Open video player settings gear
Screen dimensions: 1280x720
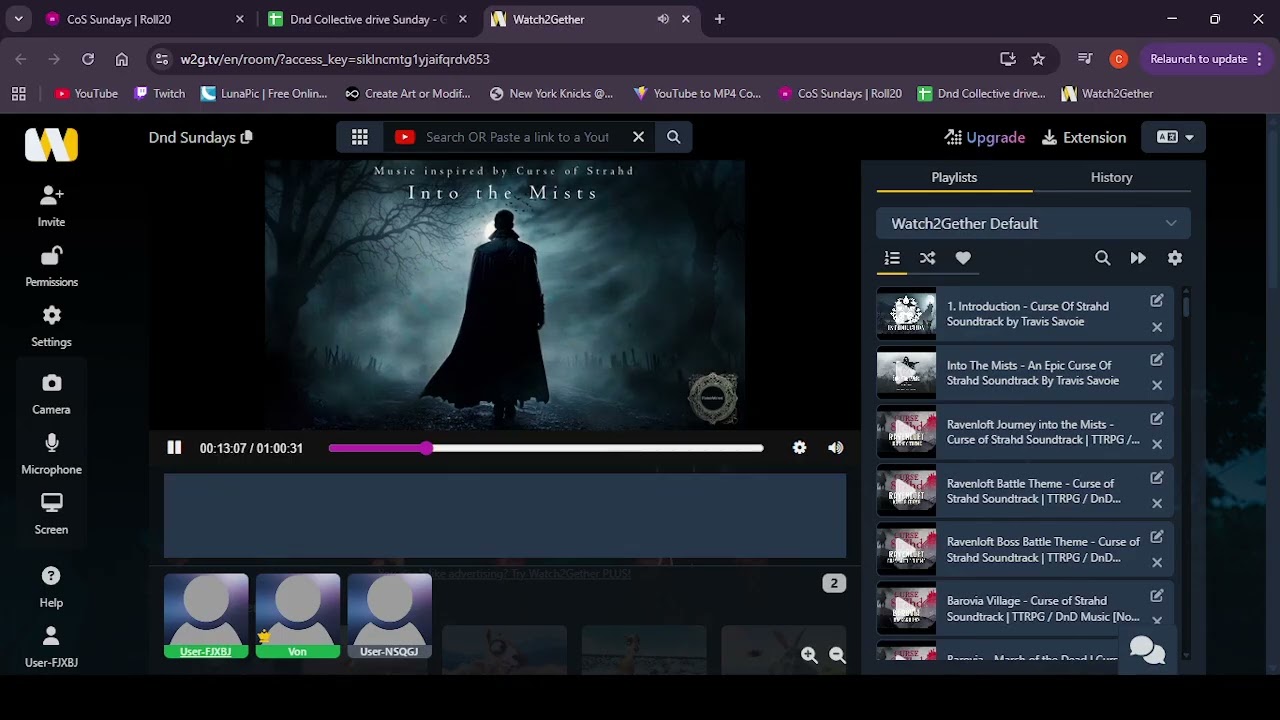(799, 448)
